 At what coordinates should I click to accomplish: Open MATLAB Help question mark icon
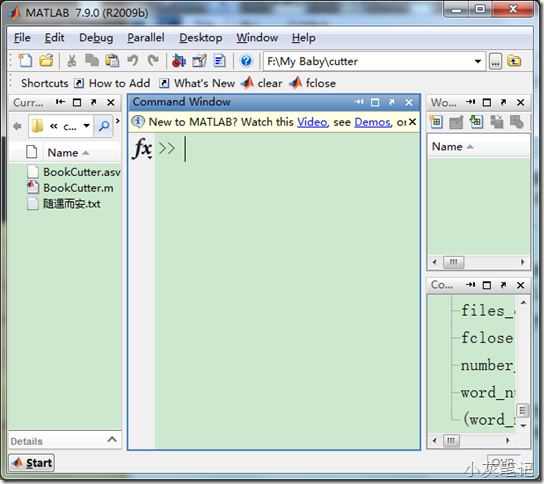click(x=246, y=61)
